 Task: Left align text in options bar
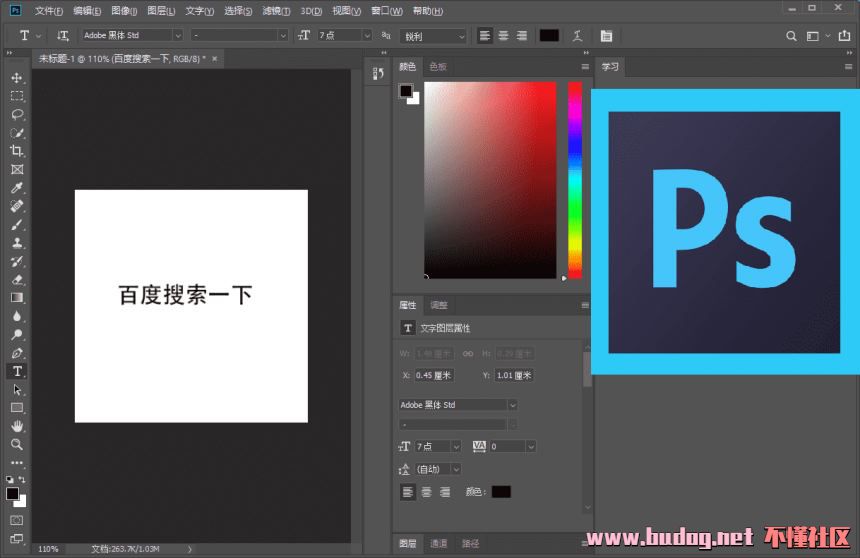click(485, 36)
